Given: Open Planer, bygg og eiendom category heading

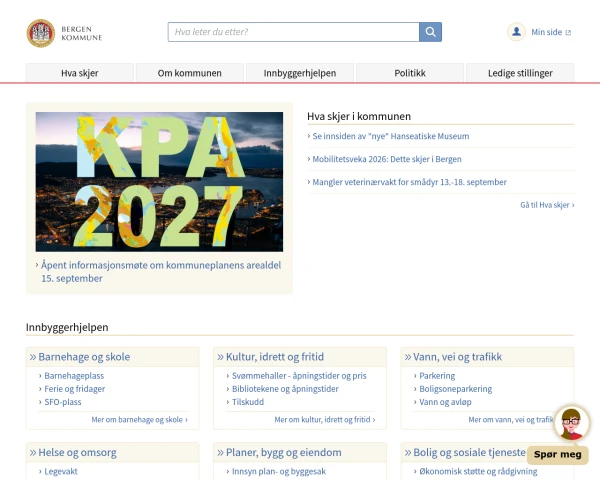Looking at the screenshot, I should pyautogui.click(x=284, y=452).
